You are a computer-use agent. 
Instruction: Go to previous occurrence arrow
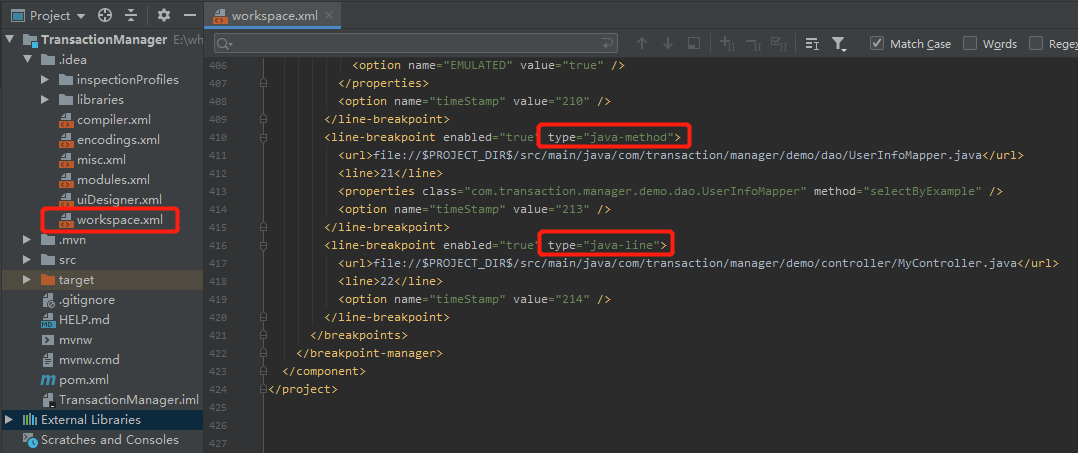[x=642, y=43]
